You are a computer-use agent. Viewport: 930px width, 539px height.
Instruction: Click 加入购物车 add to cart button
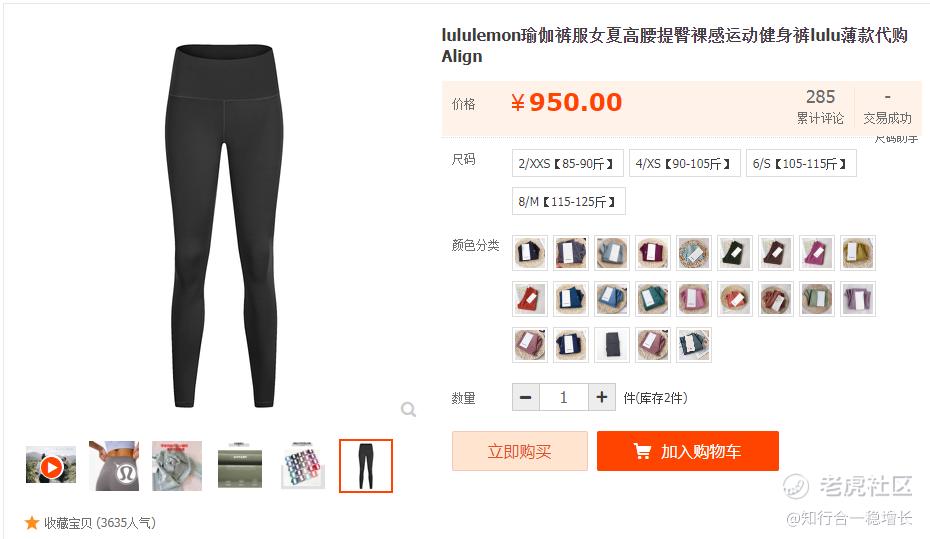coord(687,451)
